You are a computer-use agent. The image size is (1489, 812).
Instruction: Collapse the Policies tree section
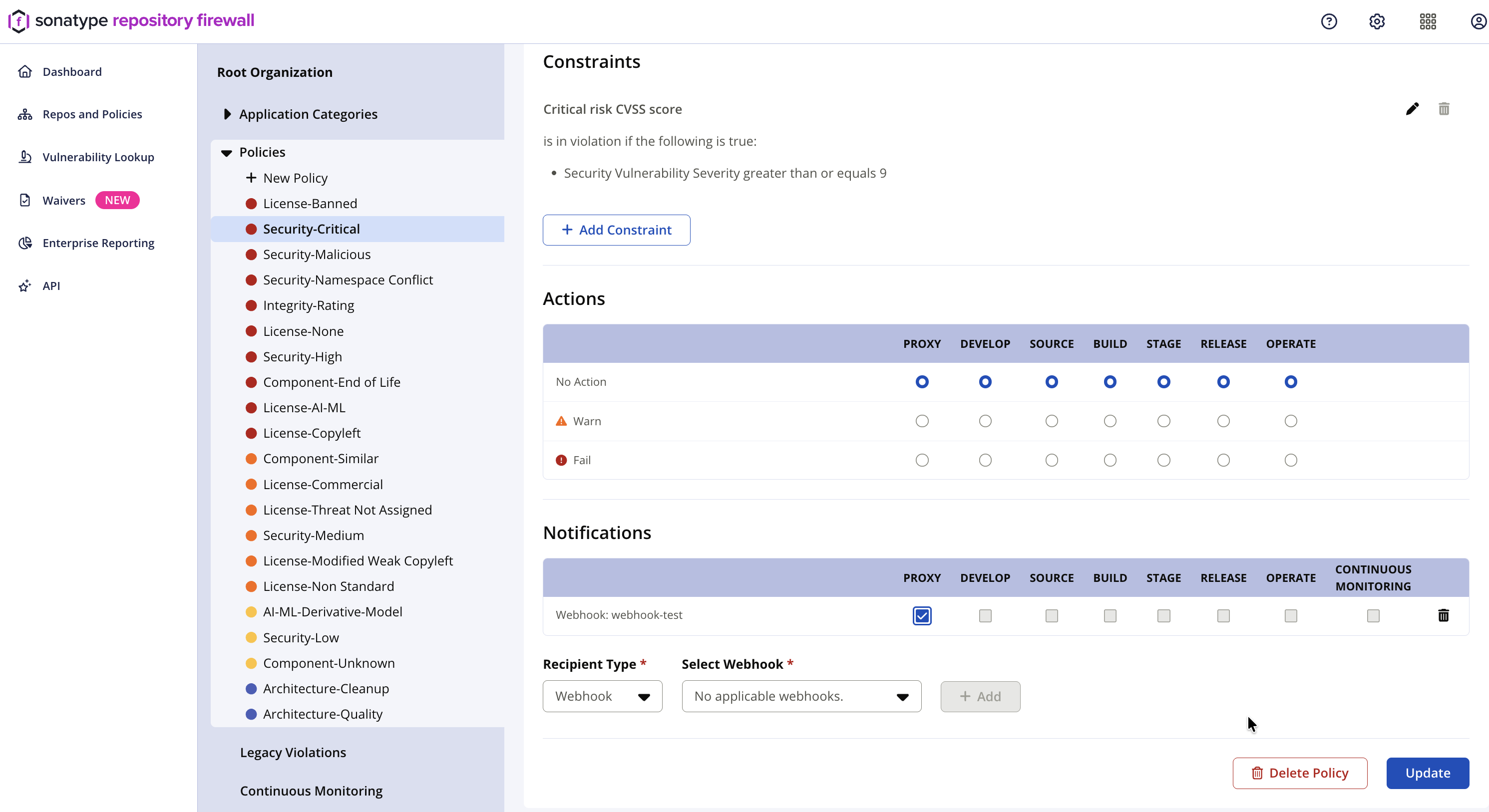click(x=227, y=153)
